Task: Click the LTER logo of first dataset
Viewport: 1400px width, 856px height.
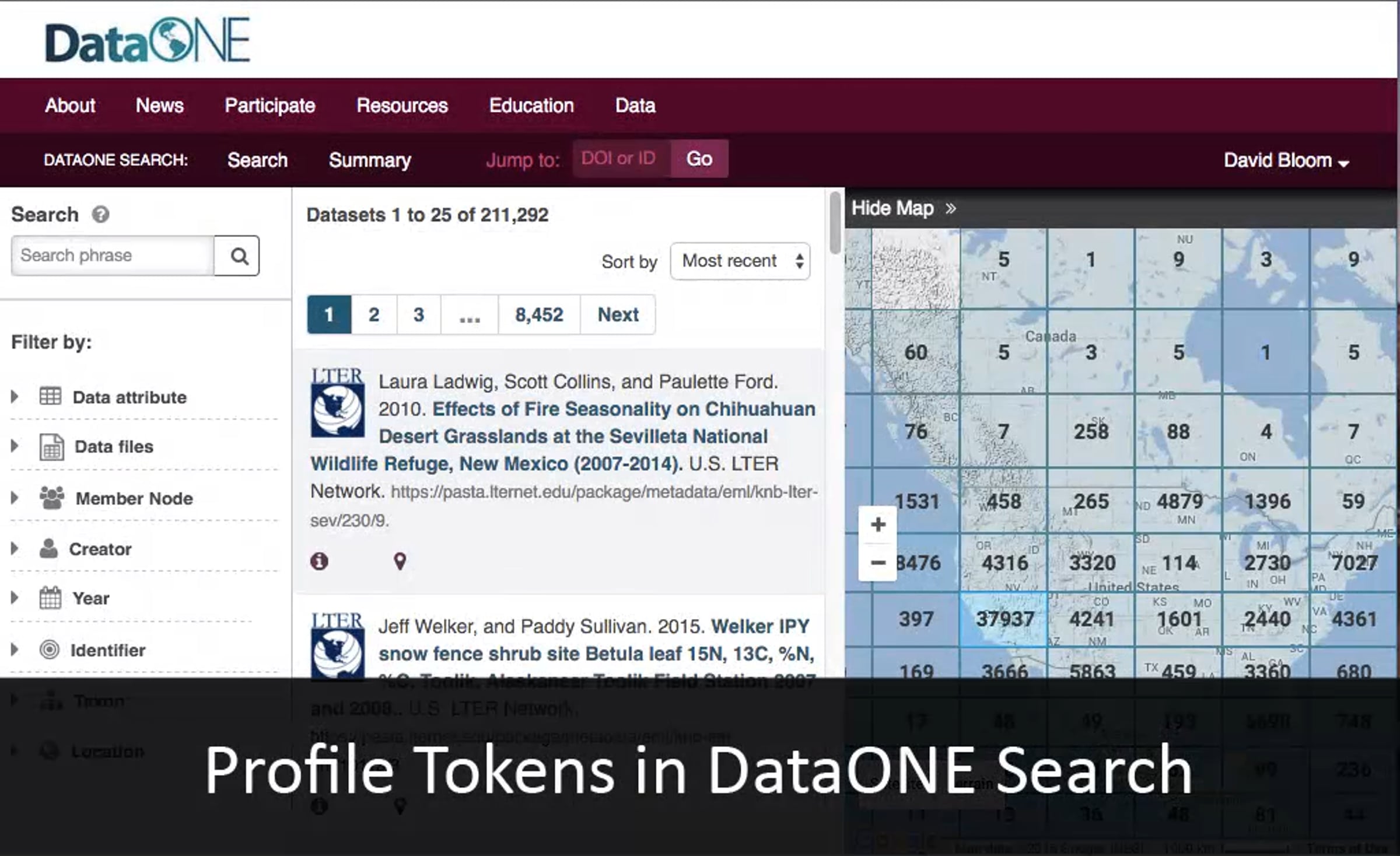Action: 337,403
